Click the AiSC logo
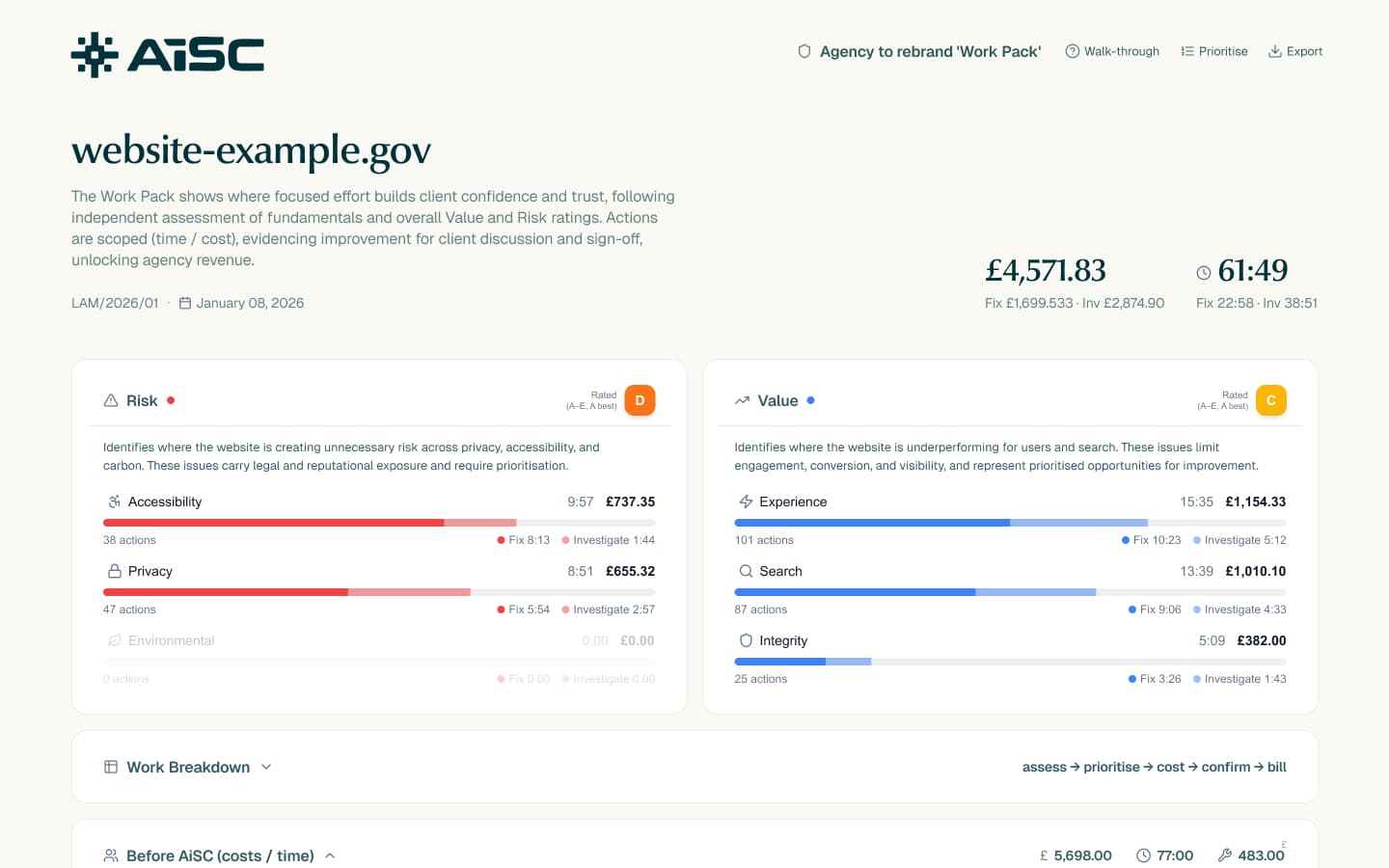Image resolution: width=1389 pixels, height=868 pixels. click(x=167, y=53)
